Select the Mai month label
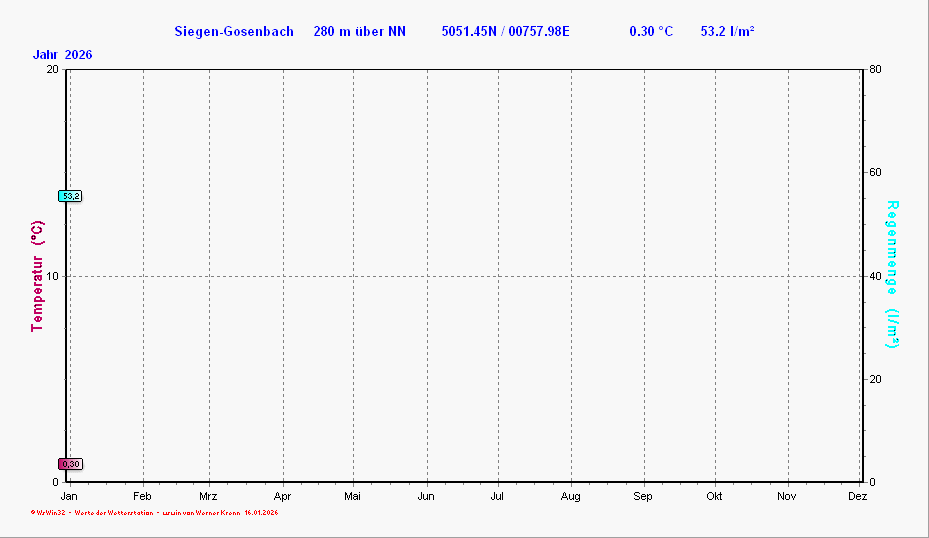 [352, 496]
